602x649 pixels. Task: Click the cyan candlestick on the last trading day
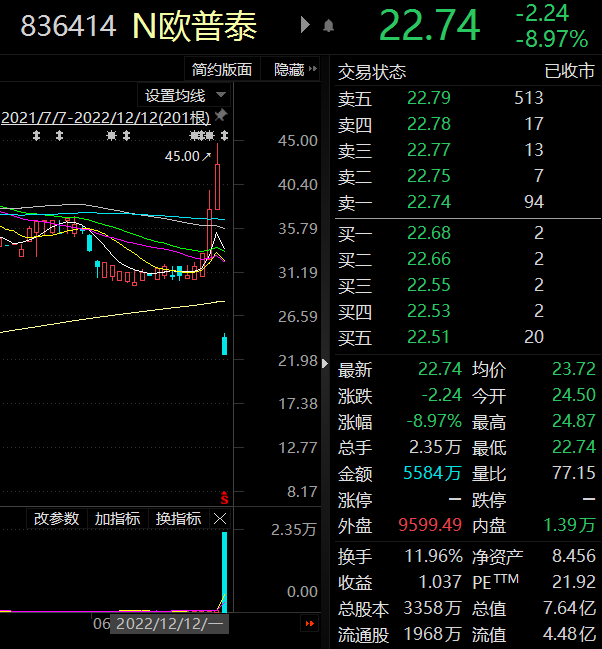tap(224, 344)
